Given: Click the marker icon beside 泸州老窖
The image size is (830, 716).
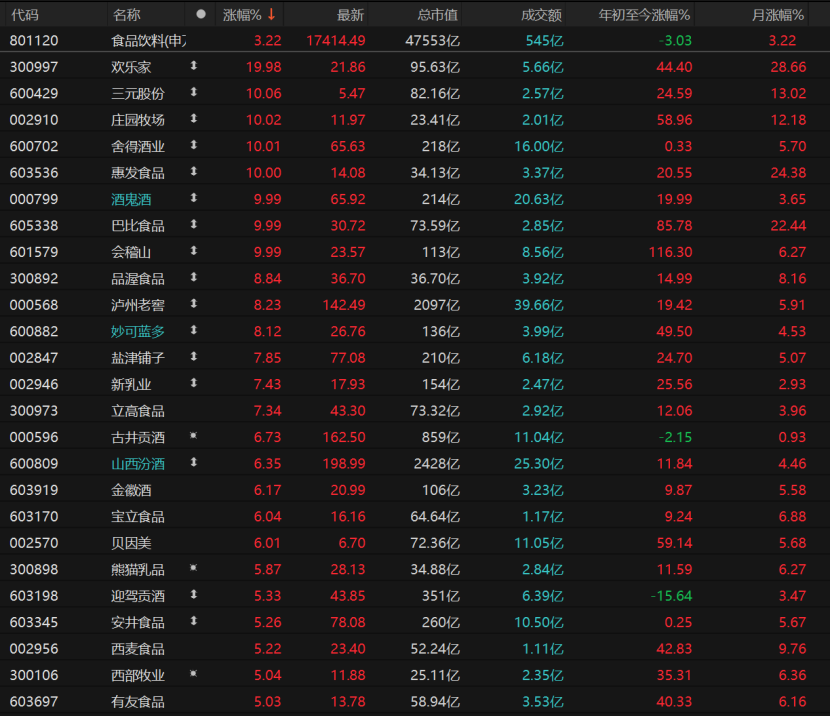Looking at the screenshot, I should point(194,304).
